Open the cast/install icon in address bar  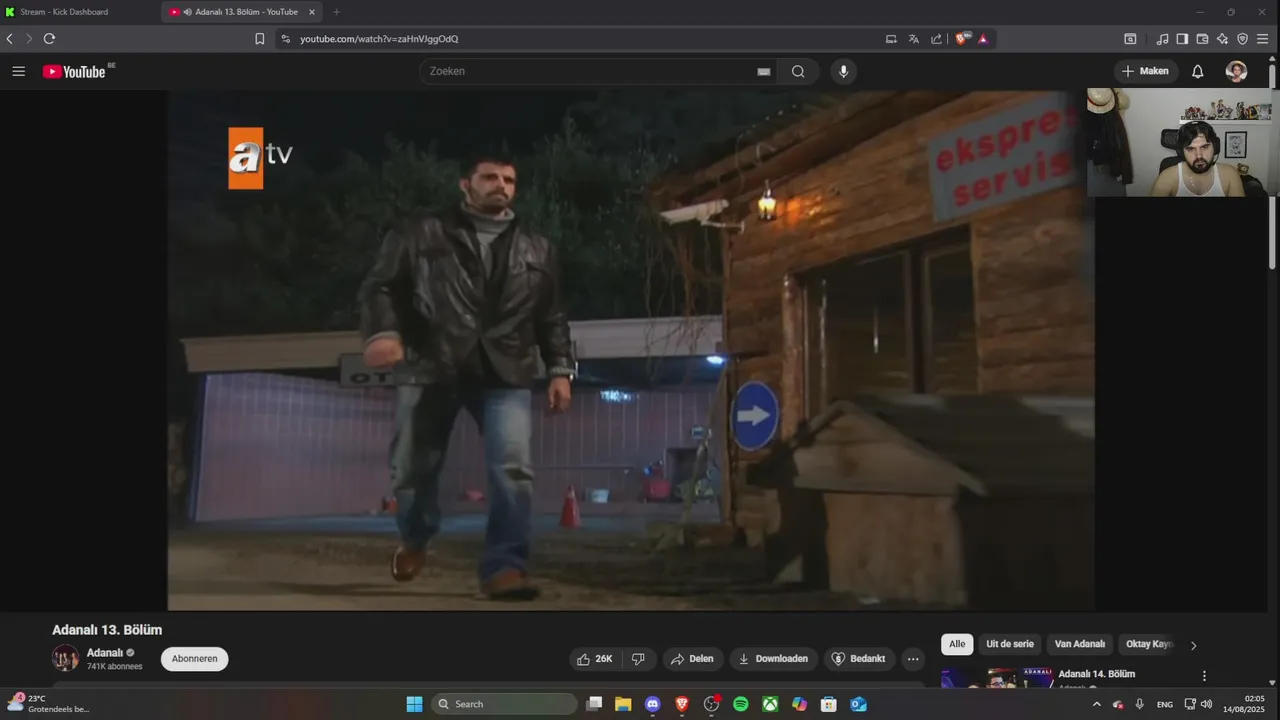coord(891,39)
